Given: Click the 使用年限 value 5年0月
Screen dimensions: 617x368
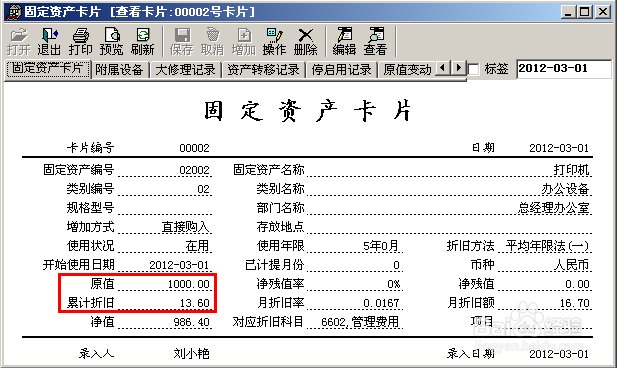Looking at the screenshot, I should coord(381,246).
